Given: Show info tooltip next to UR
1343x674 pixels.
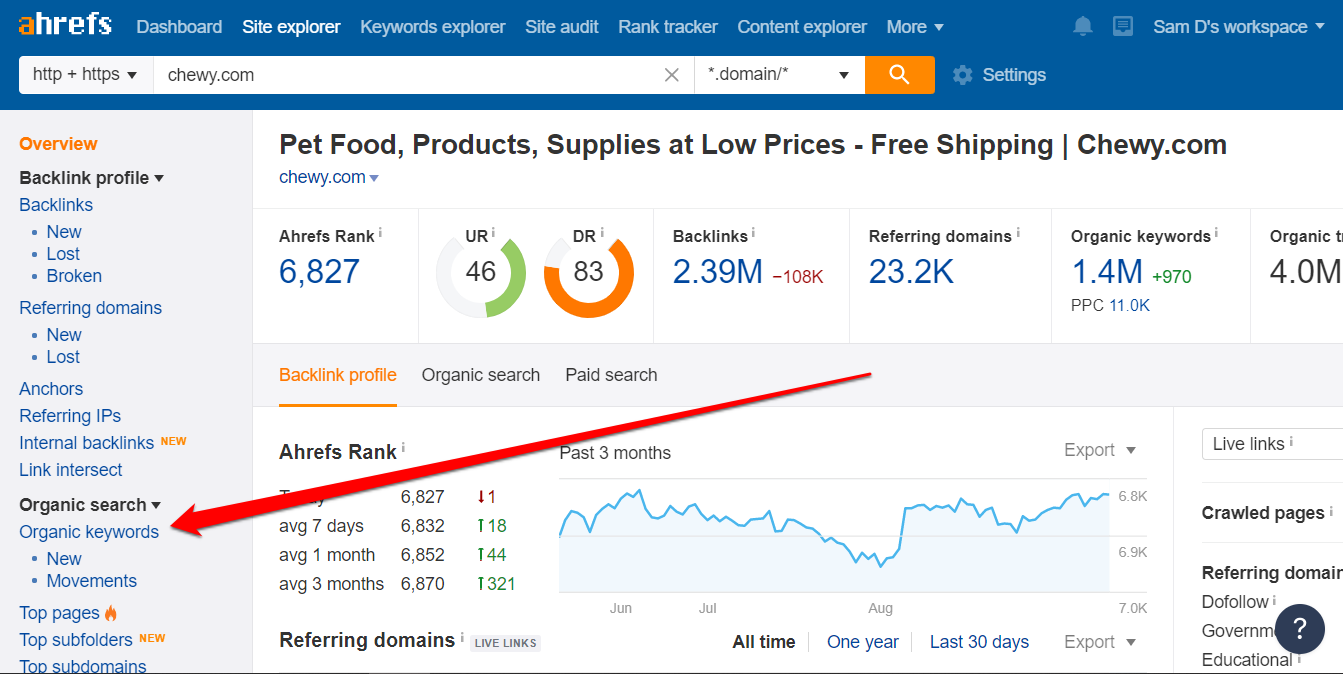Looking at the screenshot, I should pos(493,233).
